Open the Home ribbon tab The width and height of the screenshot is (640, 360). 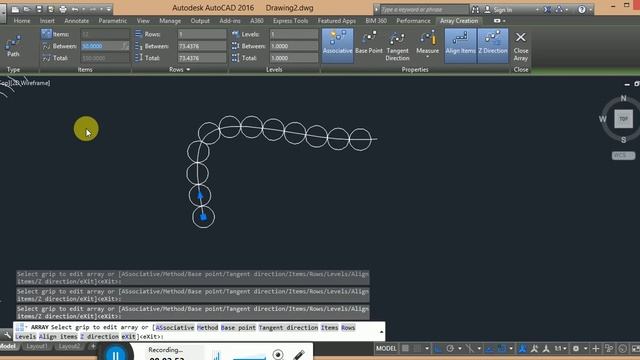[22, 21]
